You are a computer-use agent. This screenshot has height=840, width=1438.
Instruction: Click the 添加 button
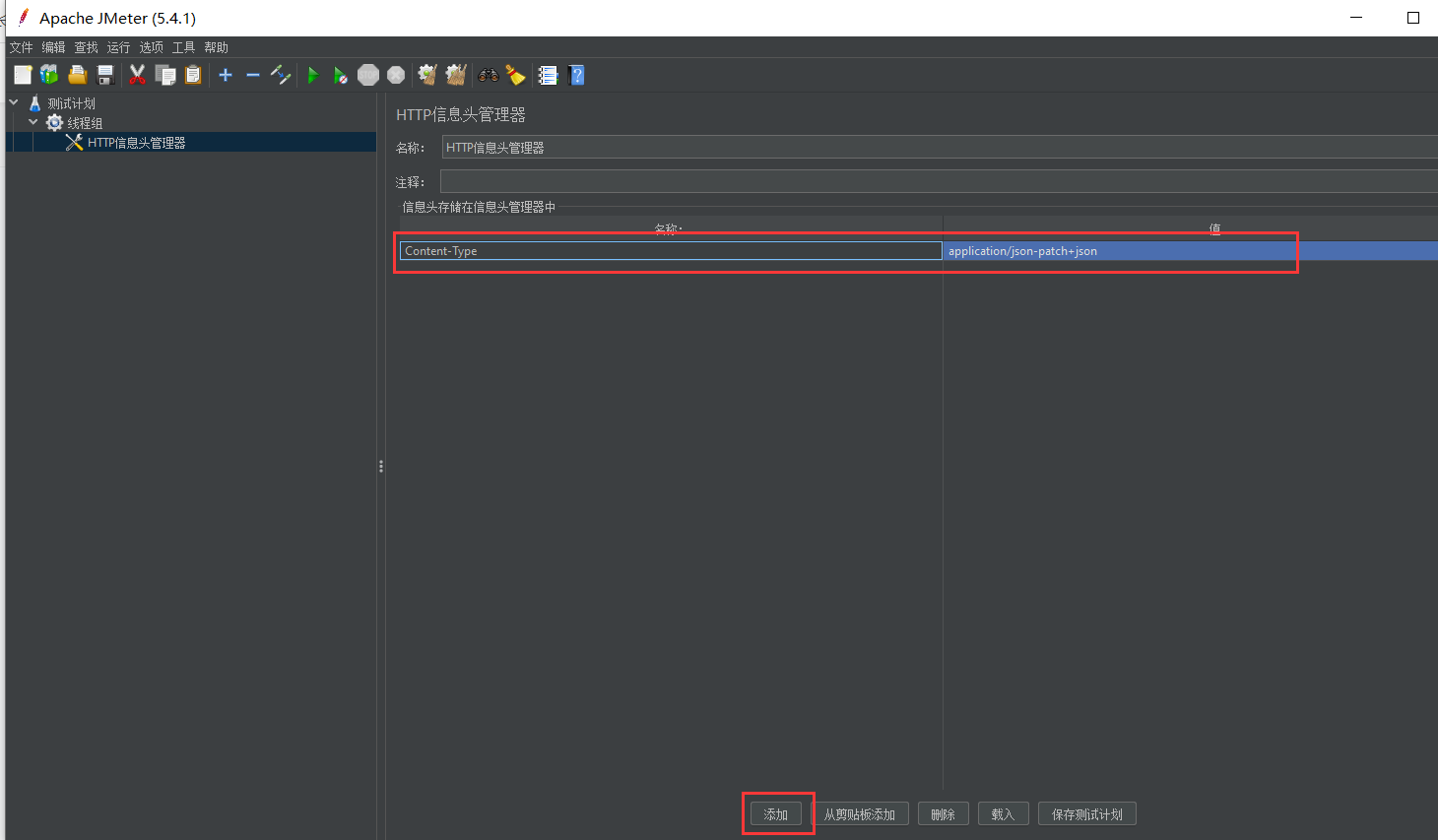pyautogui.click(x=776, y=814)
